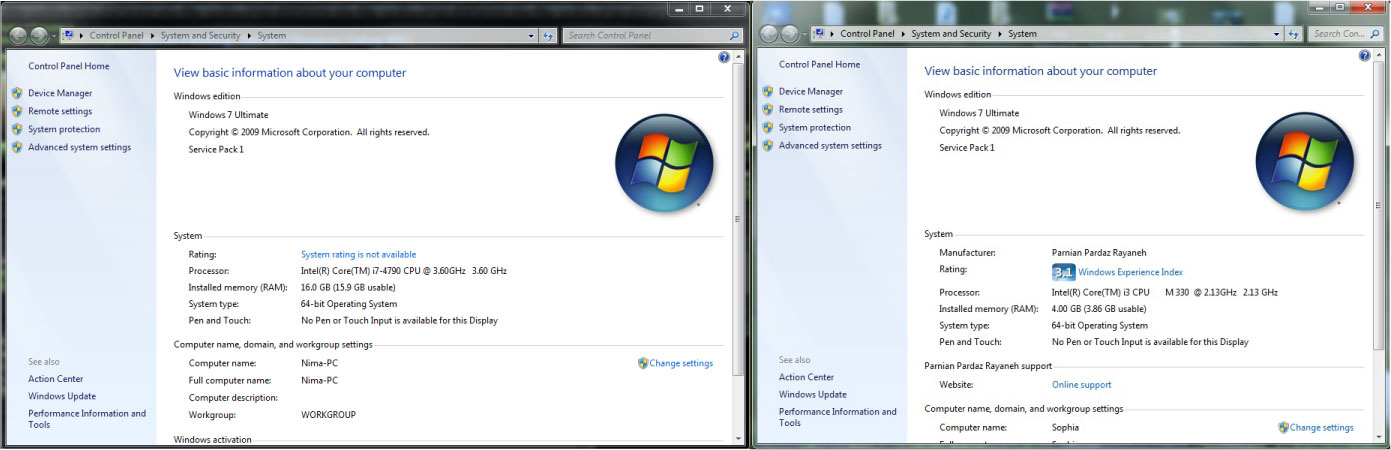Click Advanced system settings shield icon, right window
1391x450 pixels.
click(x=768, y=145)
